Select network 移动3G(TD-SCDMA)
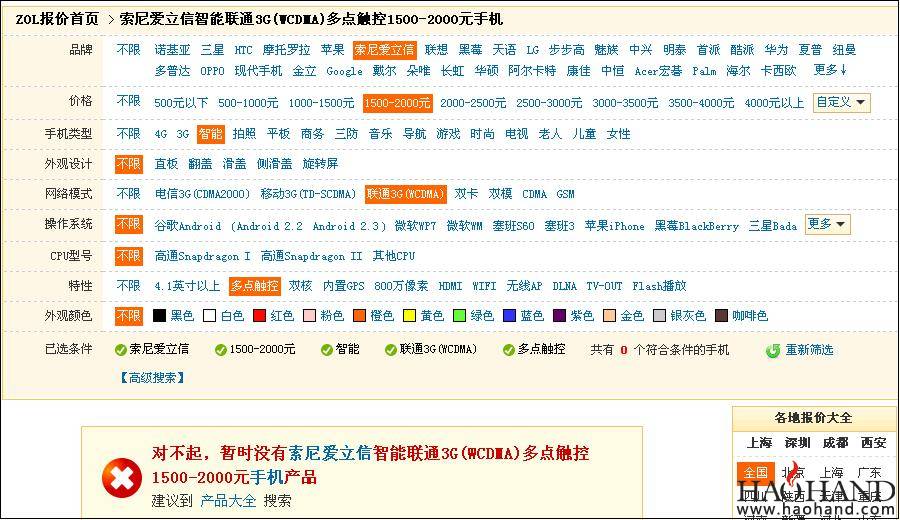The image size is (900, 520). point(308,194)
